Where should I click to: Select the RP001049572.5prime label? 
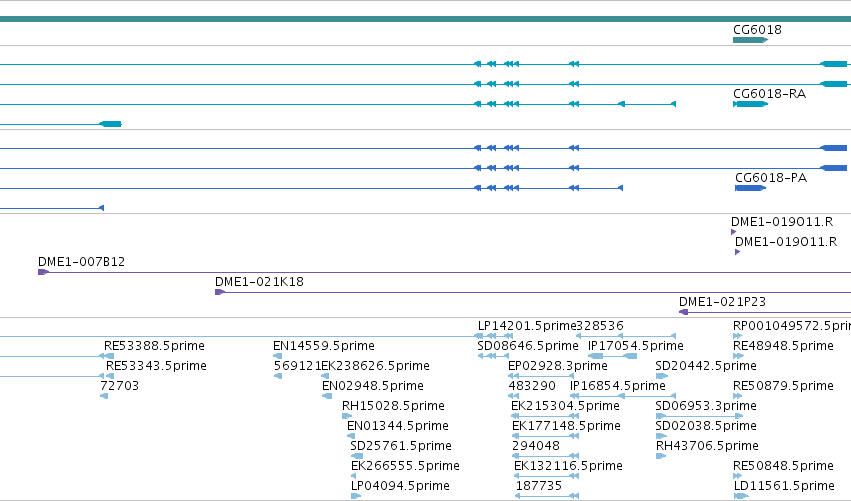coord(792,326)
